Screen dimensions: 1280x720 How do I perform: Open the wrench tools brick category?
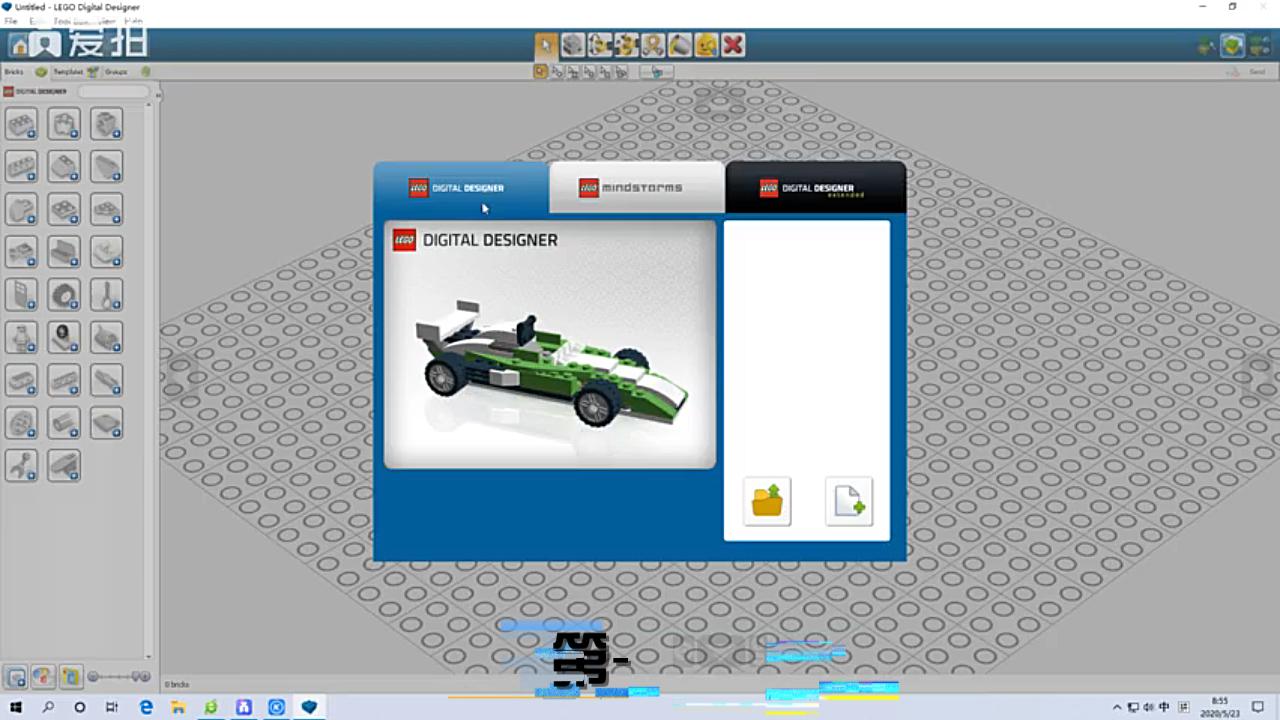[21, 466]
